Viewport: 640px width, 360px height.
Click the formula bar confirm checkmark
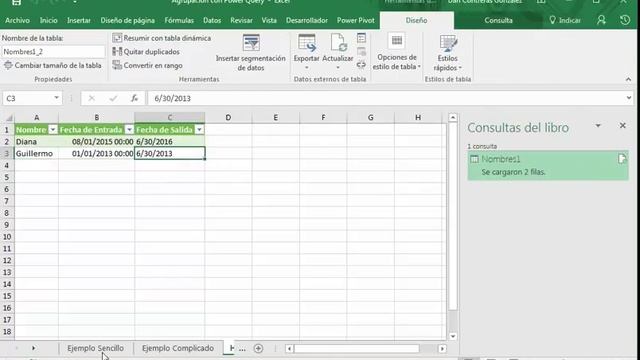113,98
